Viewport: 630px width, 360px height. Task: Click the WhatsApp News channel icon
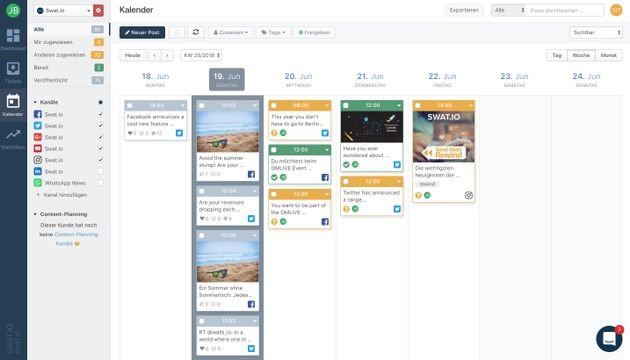pyautogui.click(x=37, y=182)
